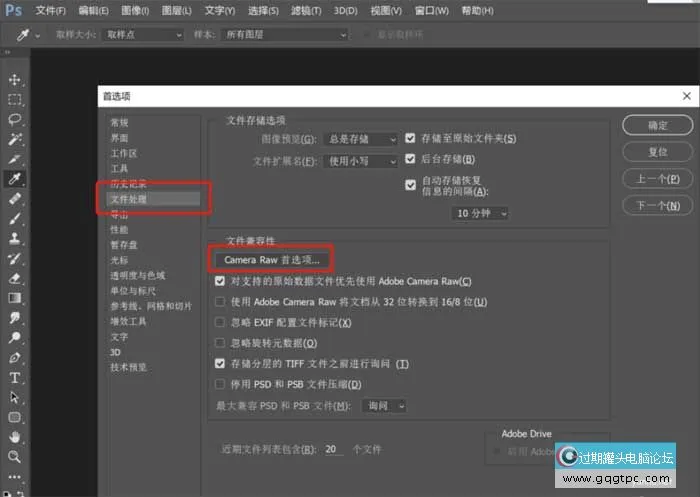Select the Rectangular Marquee tool
Image resolution: width=700 pixels, height=497 pixels.
click(x=15, y=100)
